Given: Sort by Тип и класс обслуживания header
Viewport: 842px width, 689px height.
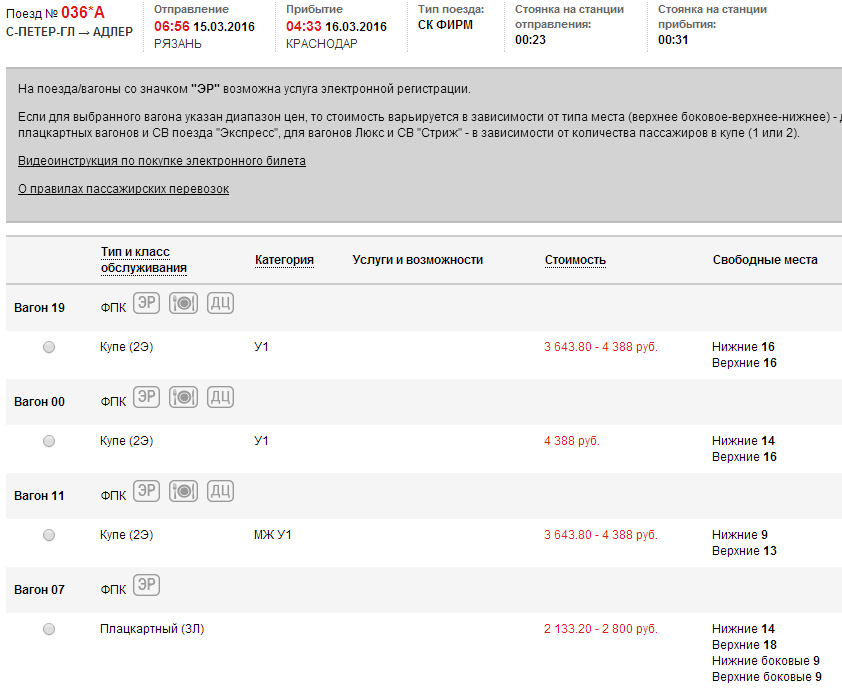Looking at the screenshot, I should pos(143,260).
